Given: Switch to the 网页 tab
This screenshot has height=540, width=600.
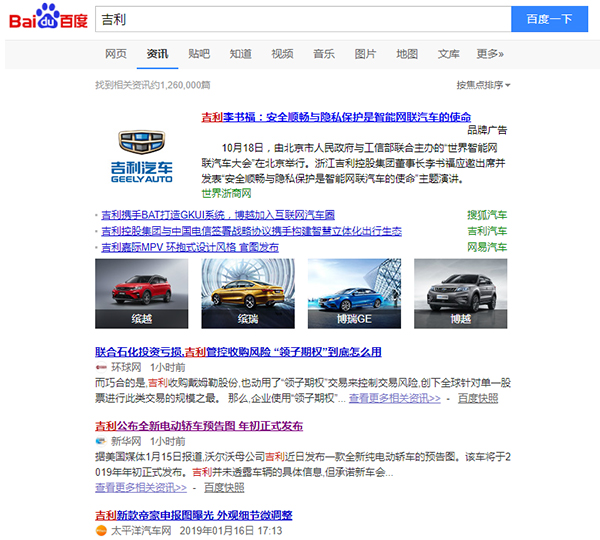Looking at the screenshot, I should tap(116, 54).
